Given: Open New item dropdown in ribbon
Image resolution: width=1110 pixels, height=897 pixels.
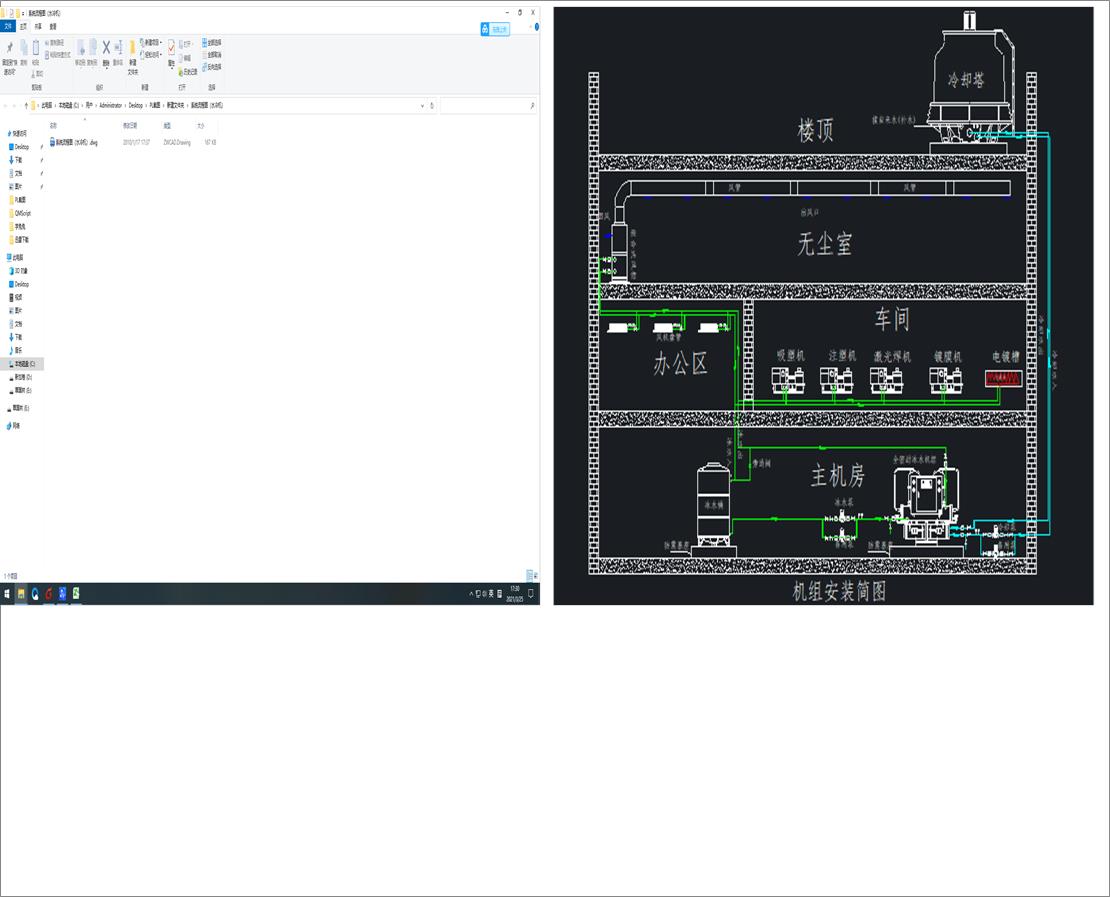Looking at the screenshot, I should [x=151, y=42].
